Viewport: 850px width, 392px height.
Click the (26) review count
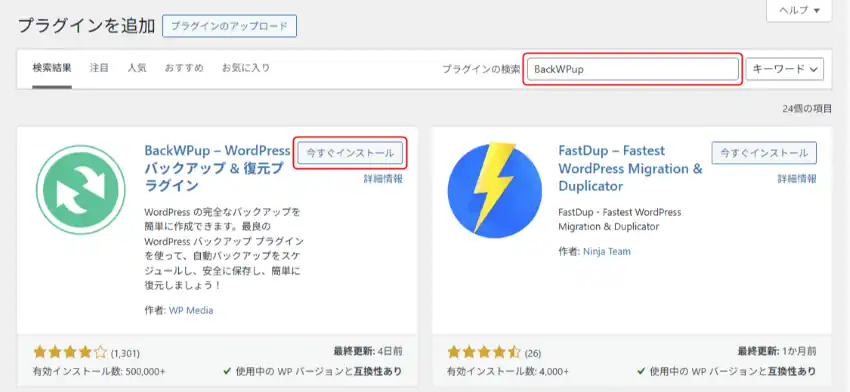pos(533,354)
